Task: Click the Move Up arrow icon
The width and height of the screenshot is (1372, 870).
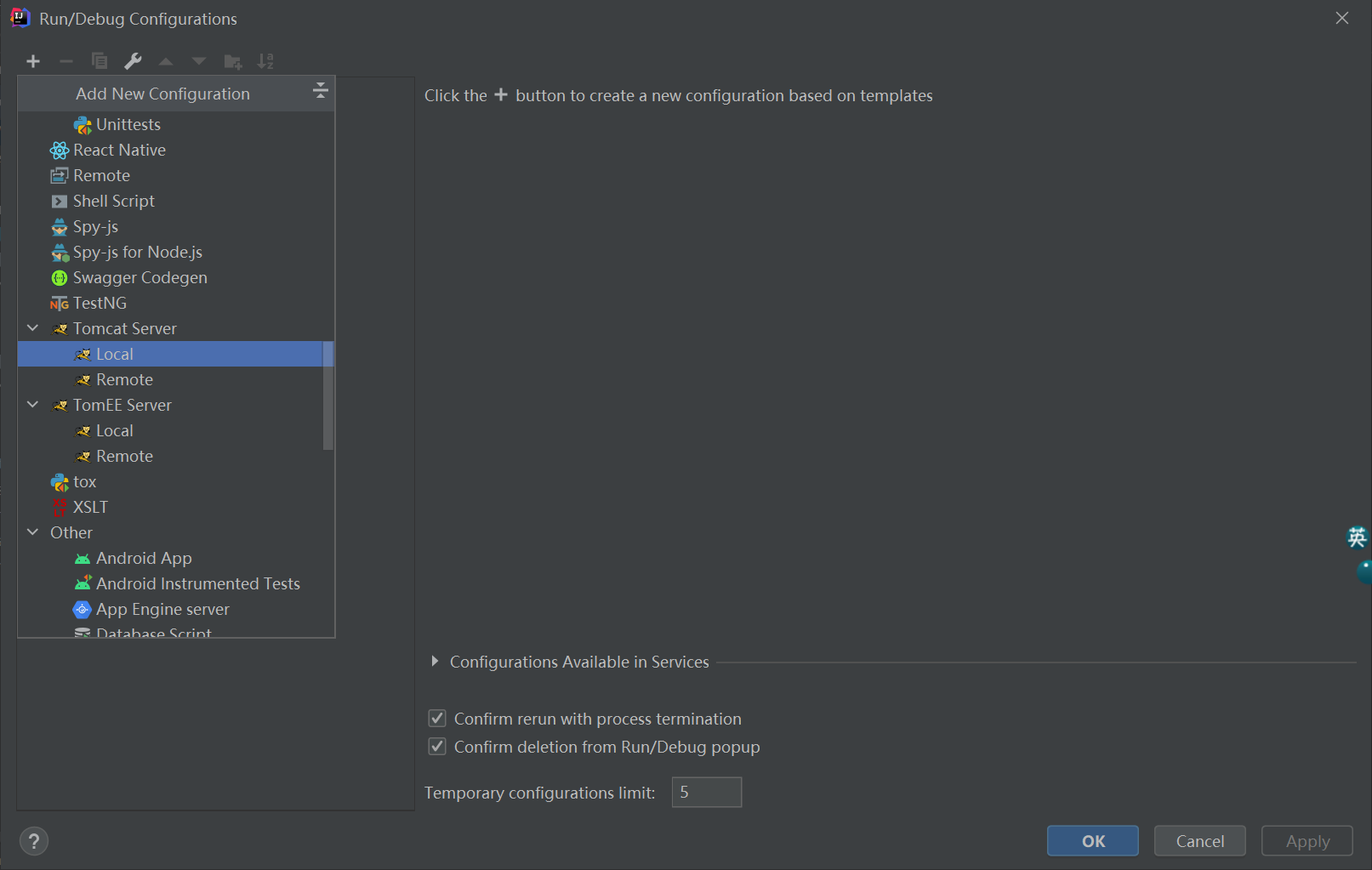Action: click(166, 61)
